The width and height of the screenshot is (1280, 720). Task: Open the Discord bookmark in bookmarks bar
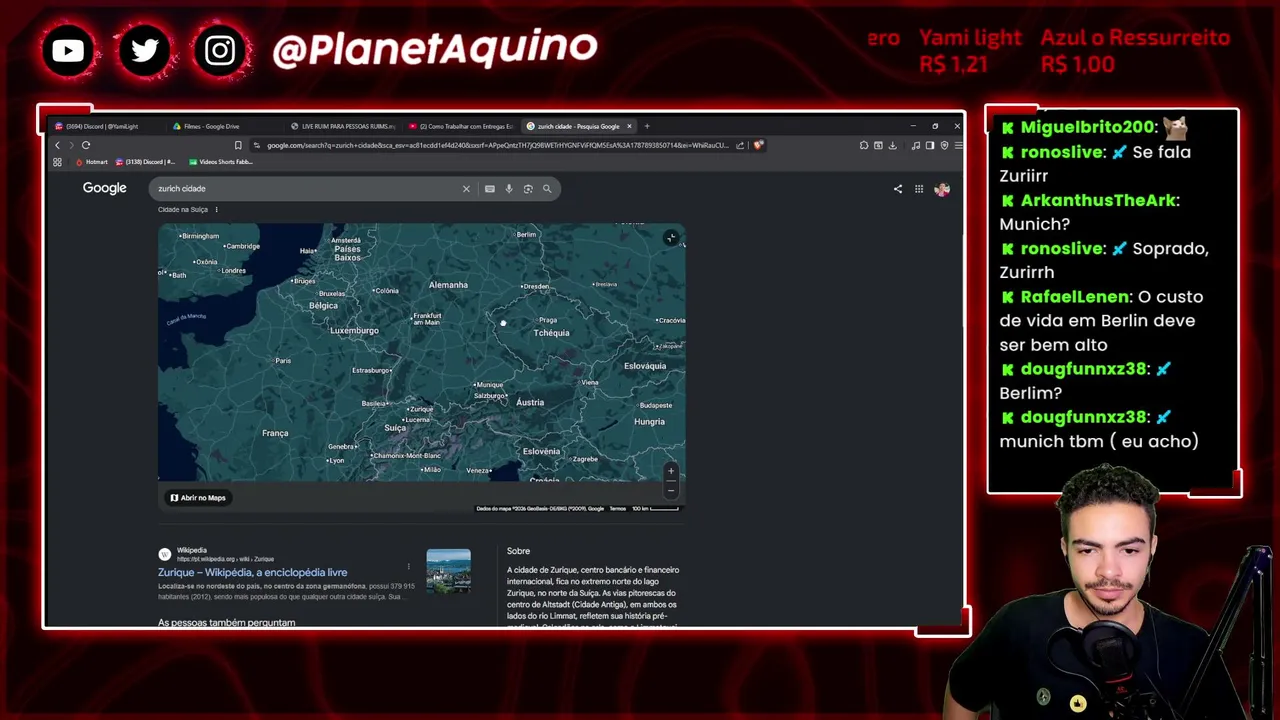coord(146,162)
